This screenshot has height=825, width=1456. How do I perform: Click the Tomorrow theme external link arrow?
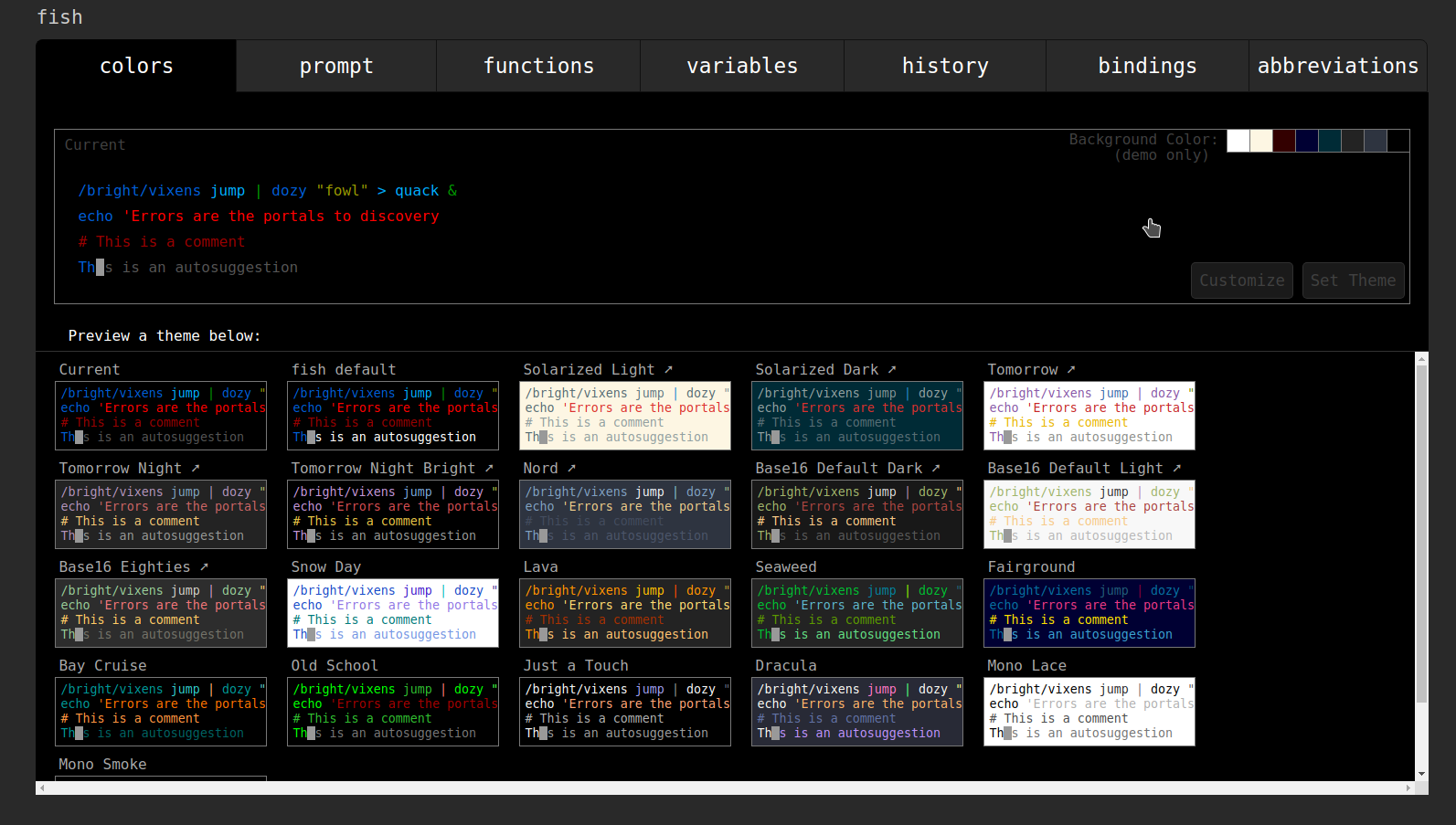[x=1071, y=370]
